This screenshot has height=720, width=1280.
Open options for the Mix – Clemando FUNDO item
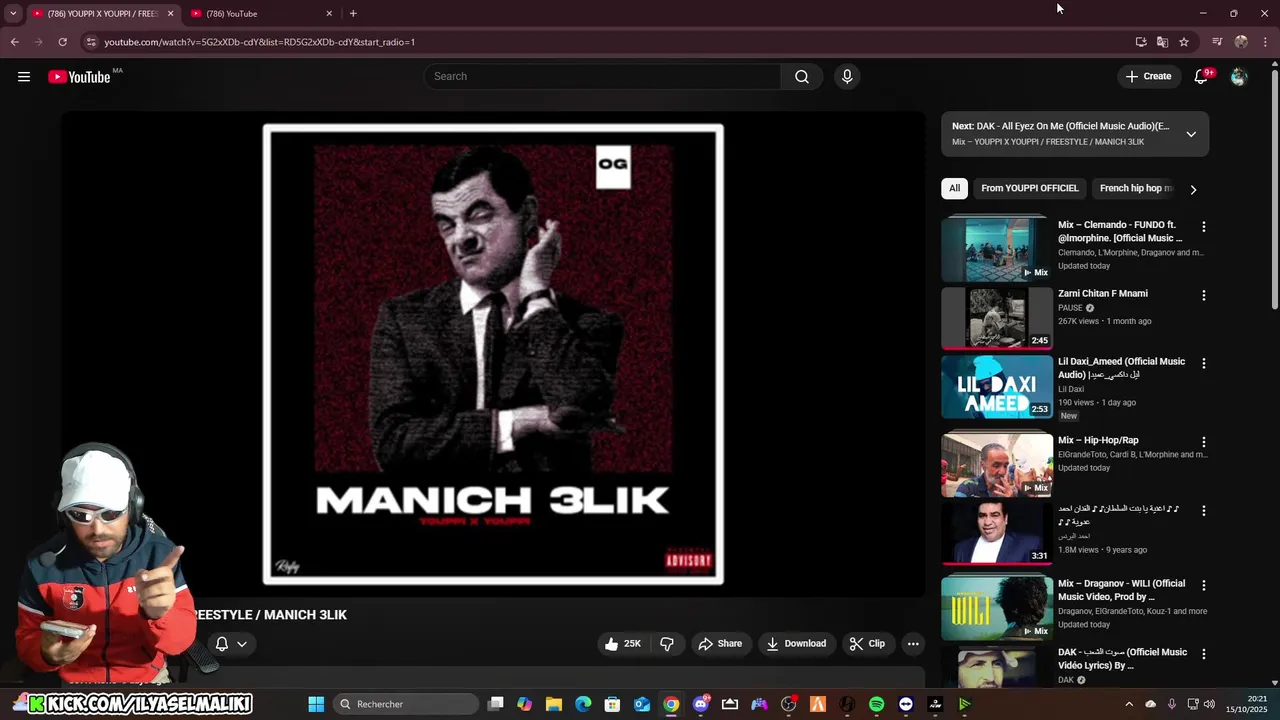tap(1204, 227)
